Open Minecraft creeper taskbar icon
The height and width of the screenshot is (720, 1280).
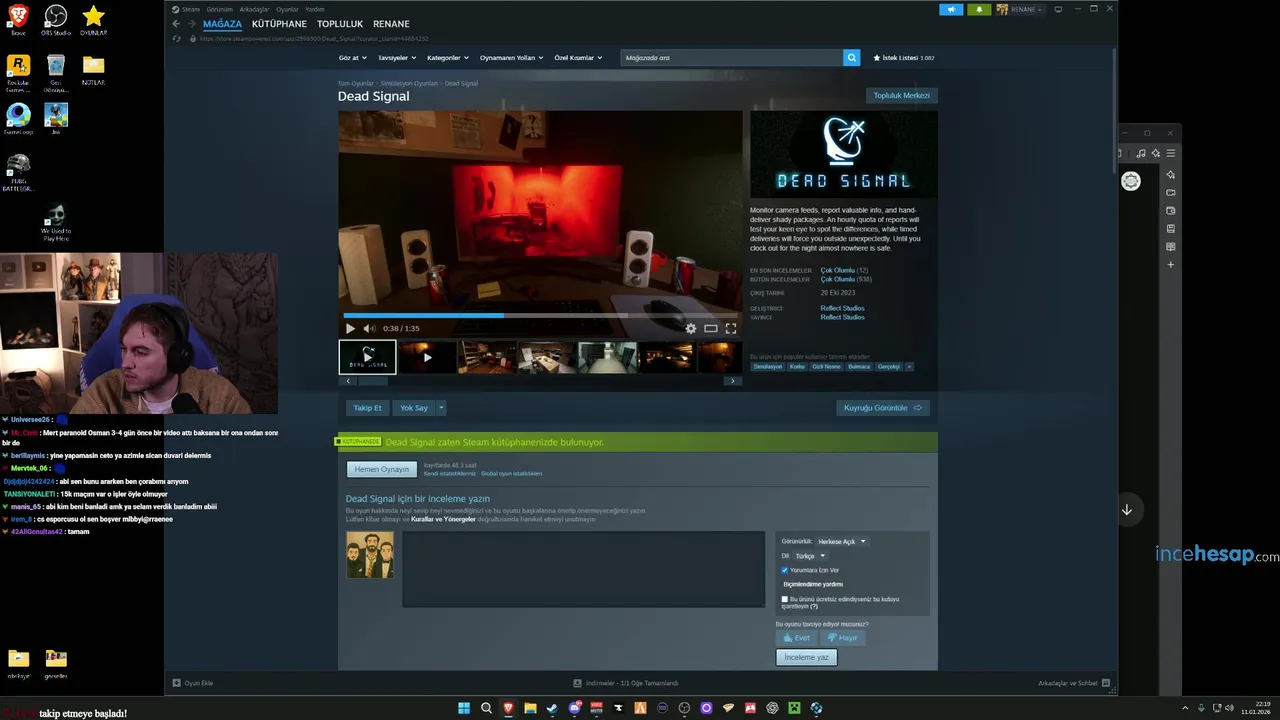(x=794, y=708)
